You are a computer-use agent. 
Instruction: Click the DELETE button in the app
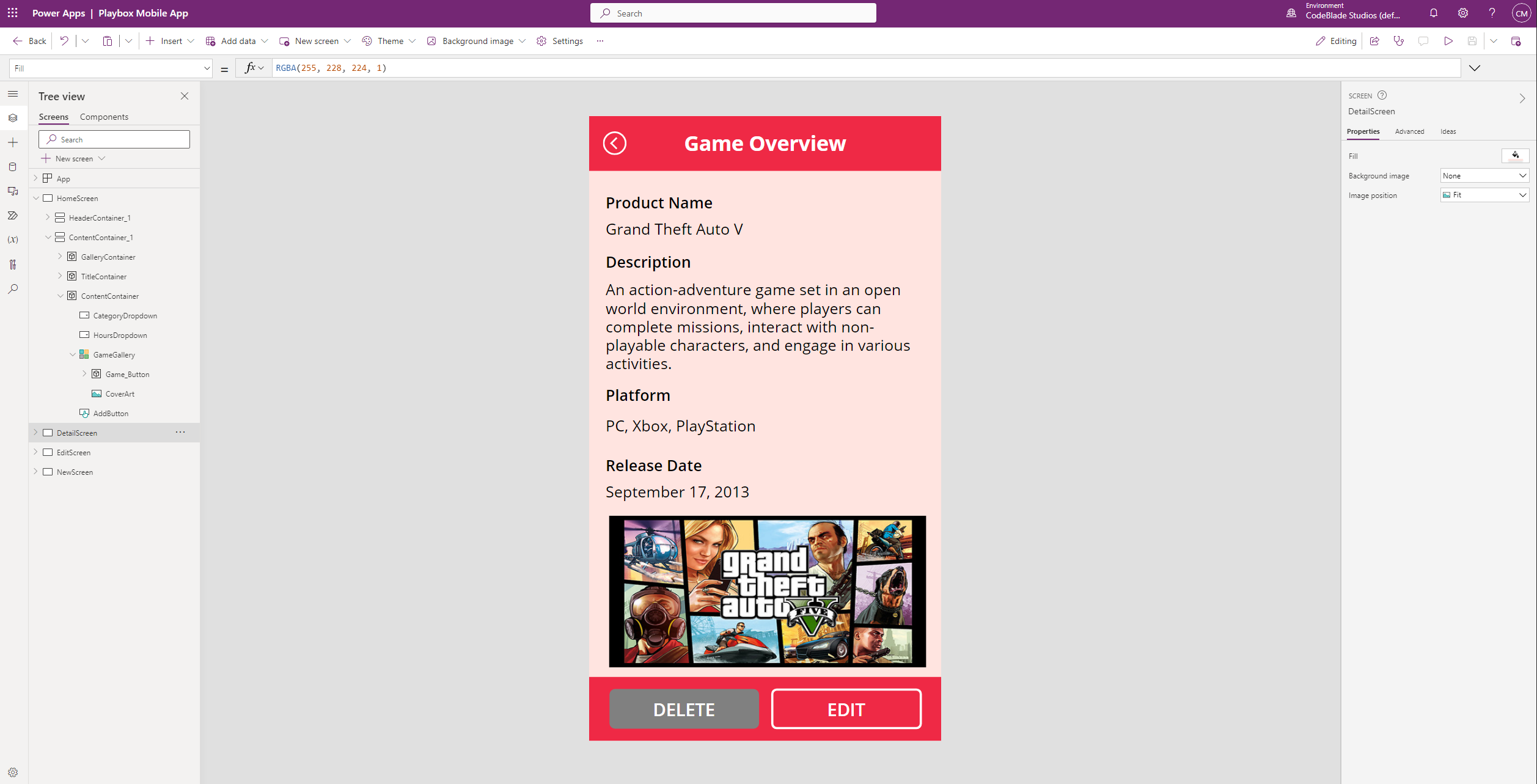click(x=684, y=709)
